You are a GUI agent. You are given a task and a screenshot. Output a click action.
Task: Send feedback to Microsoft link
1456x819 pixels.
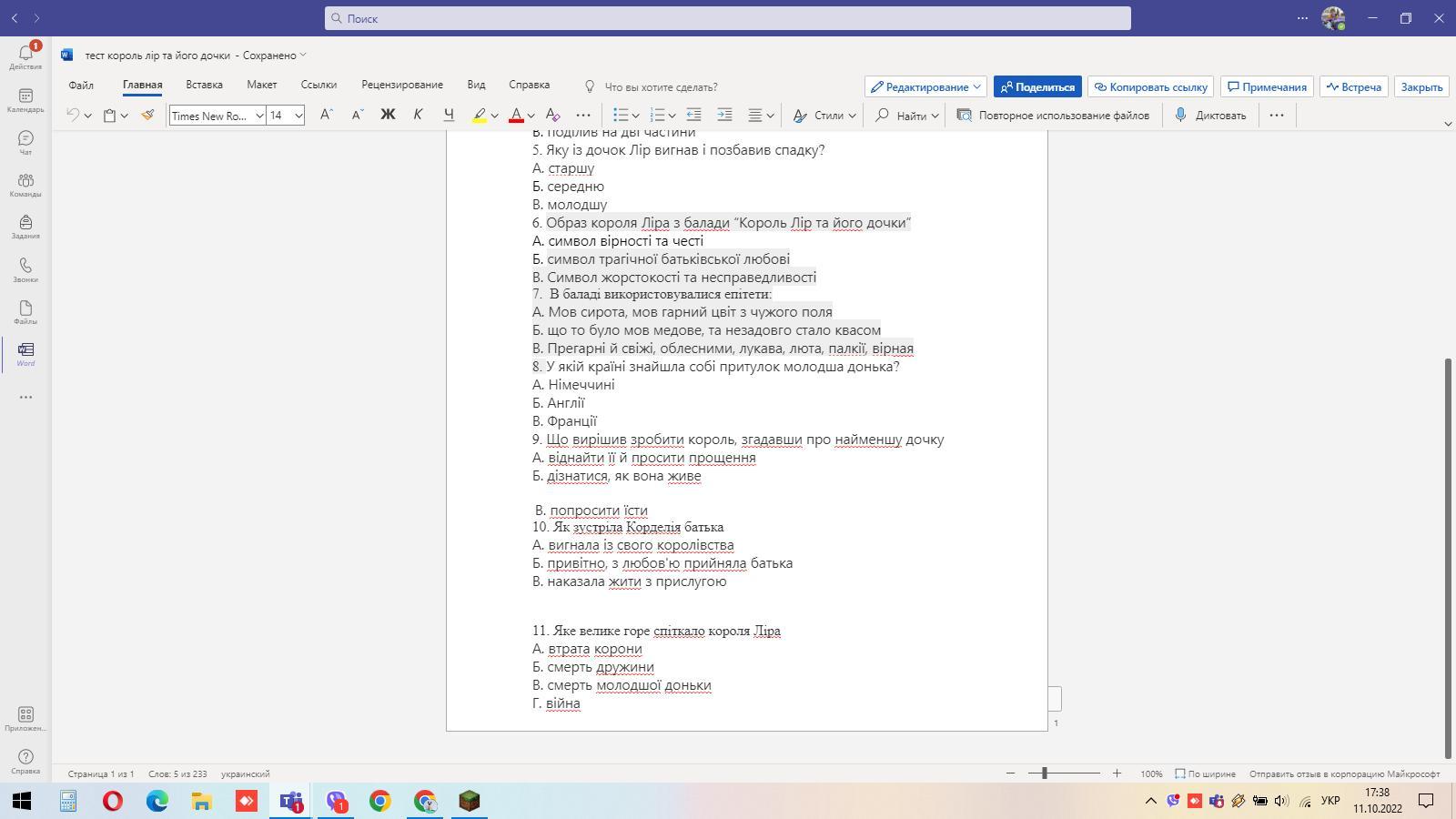coord(1344,773)
